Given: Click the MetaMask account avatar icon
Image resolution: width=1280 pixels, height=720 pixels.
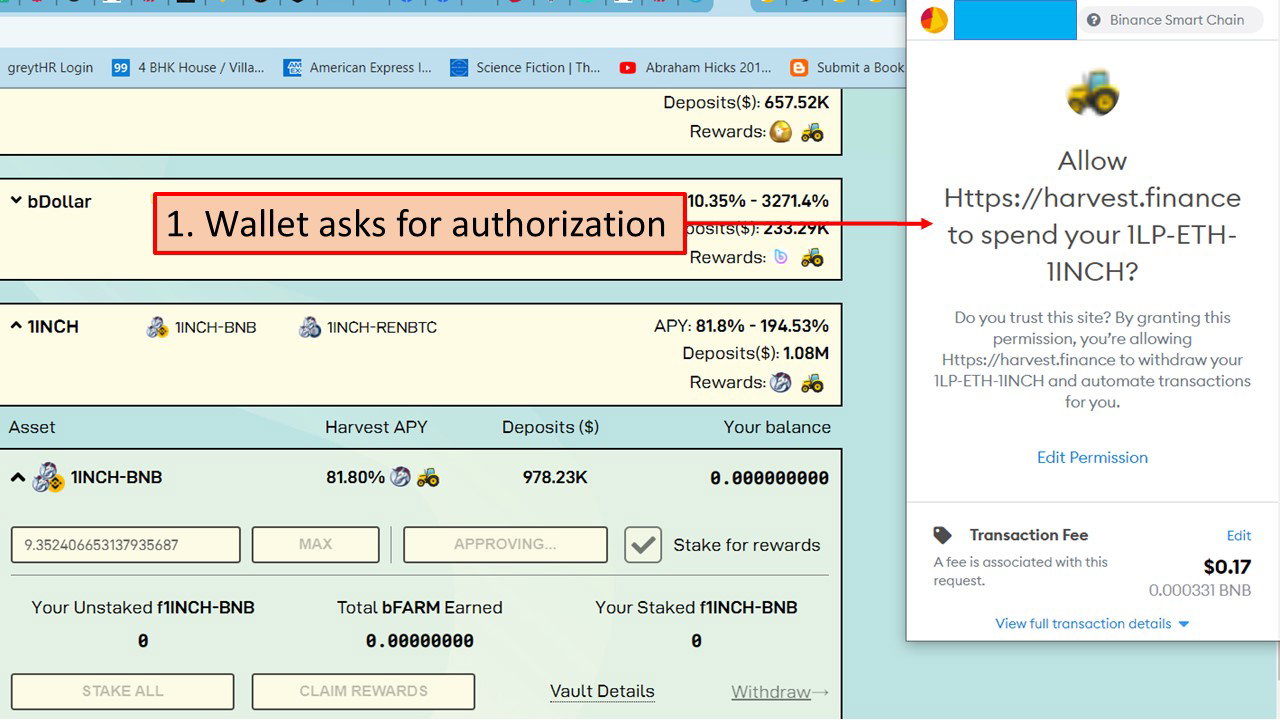Looking at the screenshot, I should tap(934, 20).
